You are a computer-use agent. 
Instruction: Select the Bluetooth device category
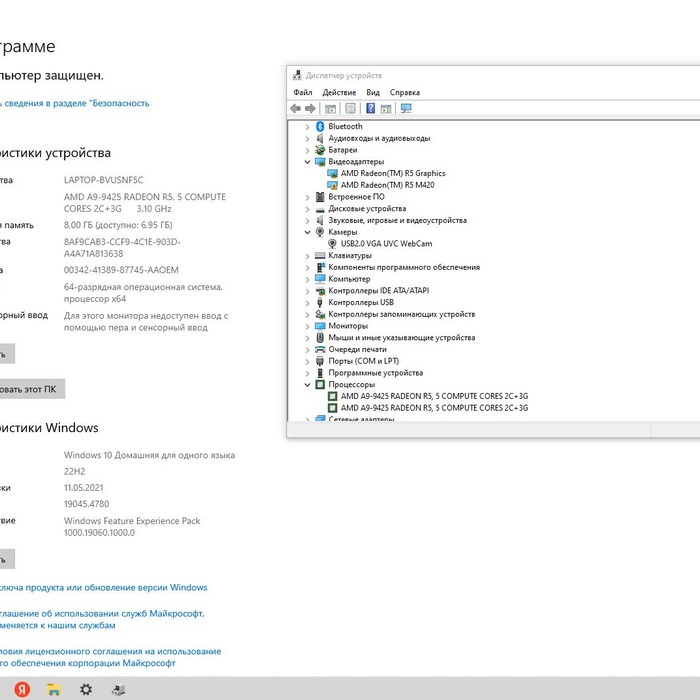(x=345, y=127)
